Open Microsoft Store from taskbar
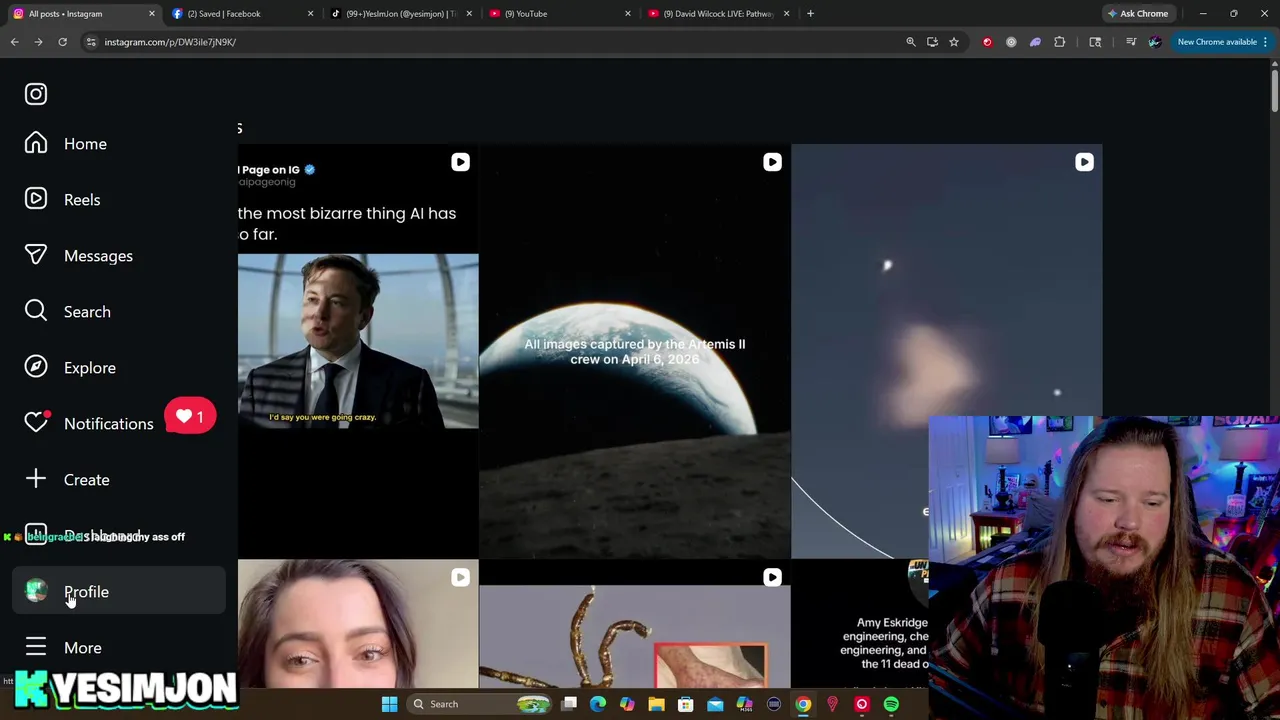This screenshot has height=720, width=1280. pos(686,704)
